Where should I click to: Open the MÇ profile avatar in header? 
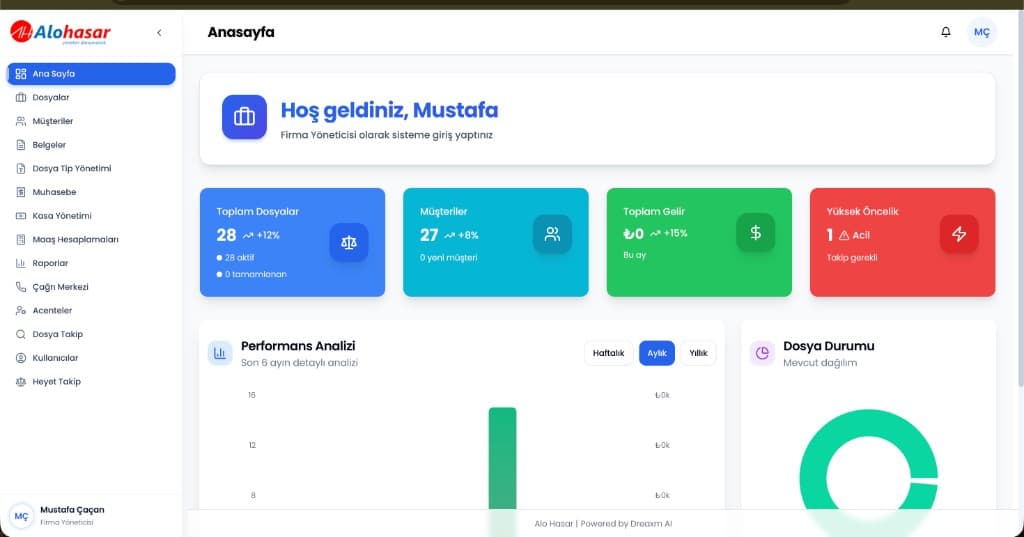tap(982, 32)
